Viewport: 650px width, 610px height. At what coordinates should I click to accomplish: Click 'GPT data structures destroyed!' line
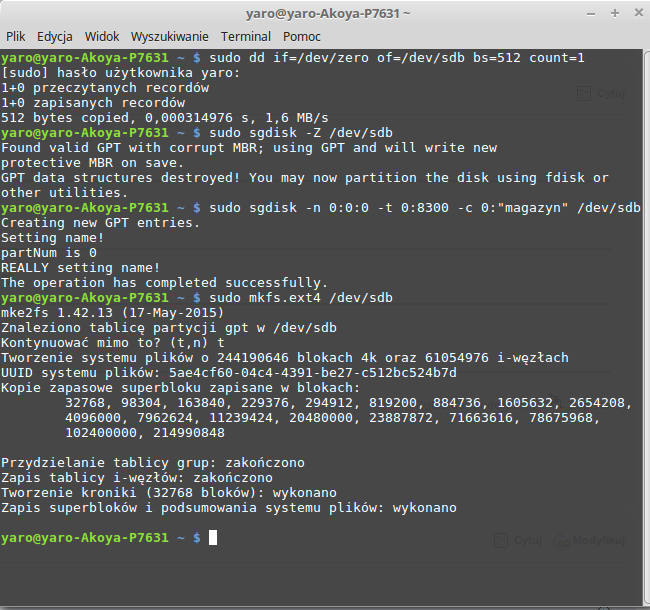tap(305, 178)
